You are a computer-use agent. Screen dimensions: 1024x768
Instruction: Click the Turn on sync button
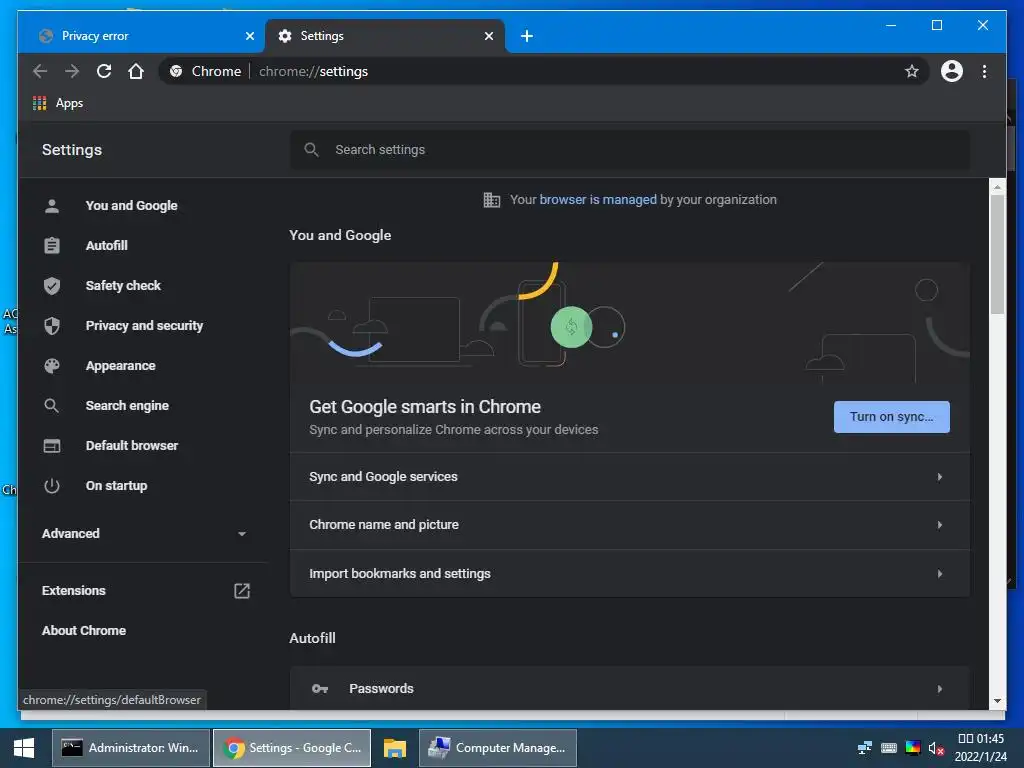[891, 417]
